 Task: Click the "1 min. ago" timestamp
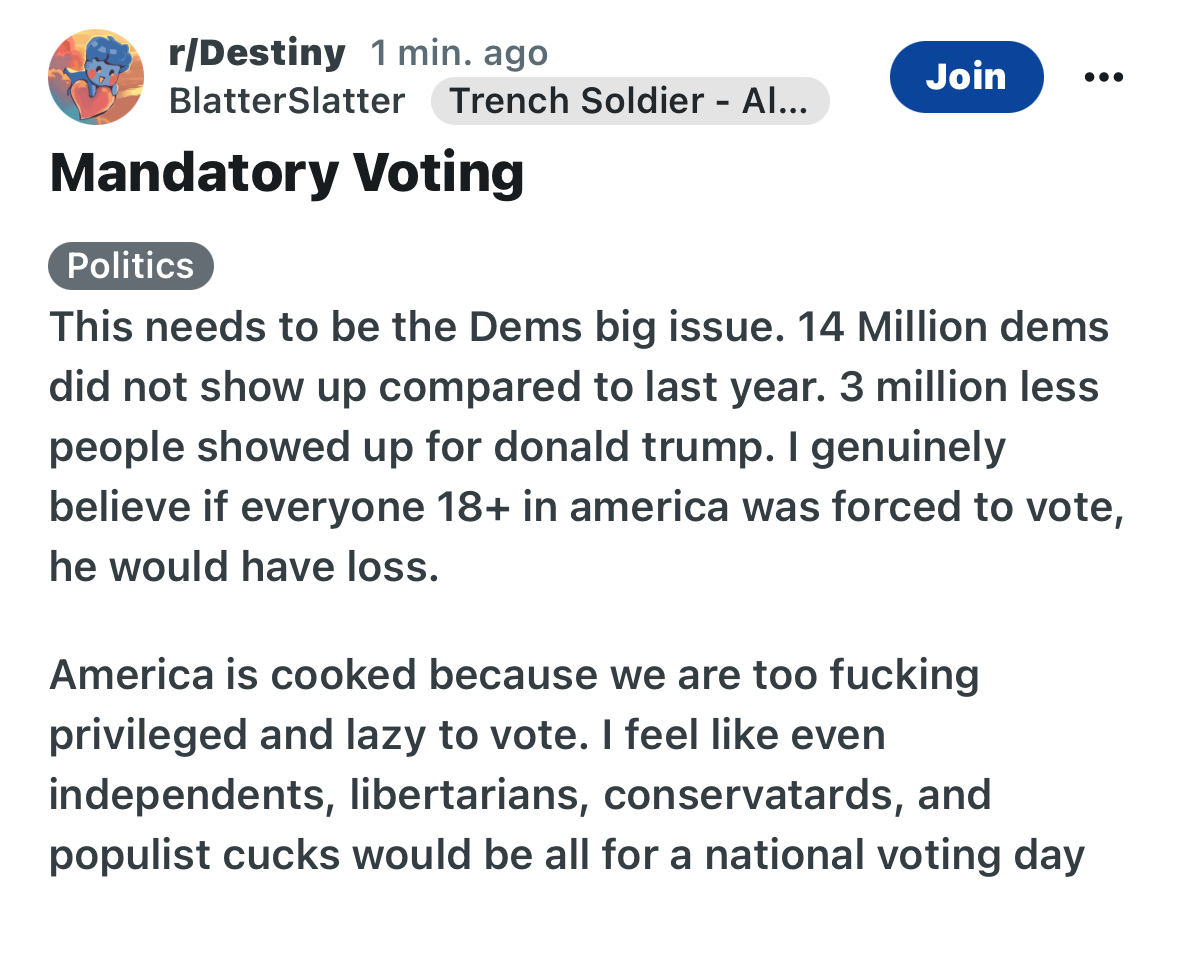459,53
